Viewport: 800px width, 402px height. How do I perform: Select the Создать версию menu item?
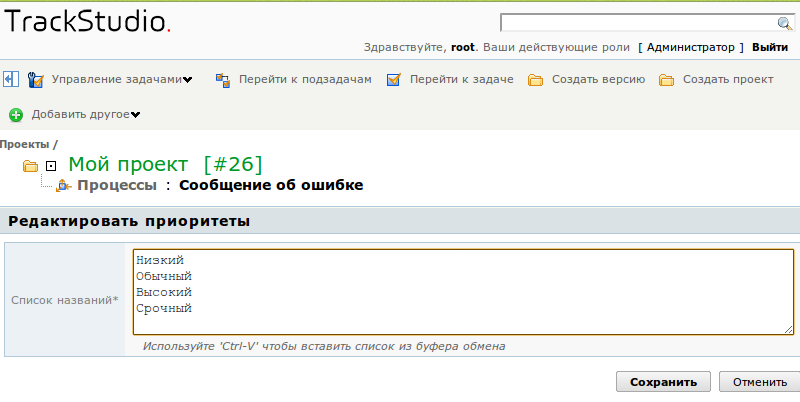[598, 80]
